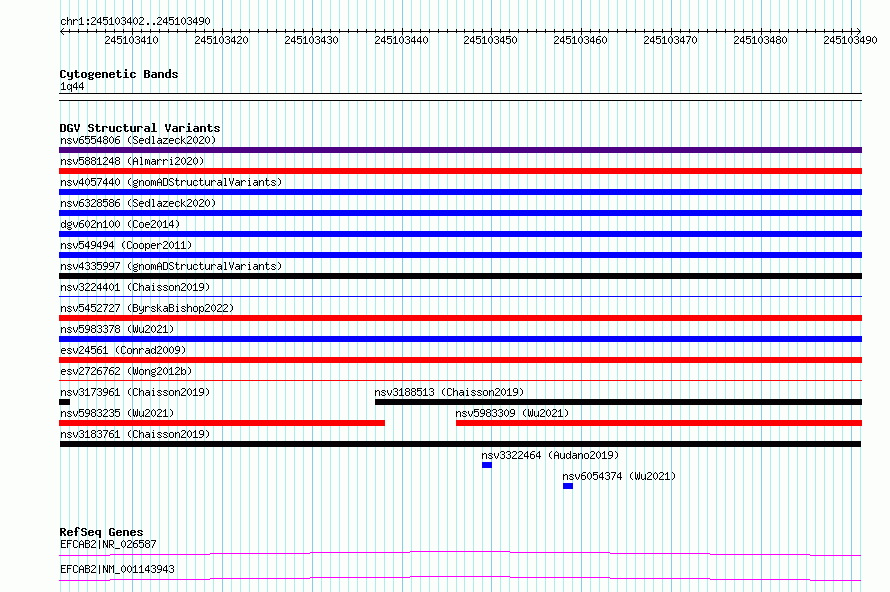Select the thin blue nsv3224401 variant line
The width and height of the screenshot is (890, 592).
click(460, 296)
